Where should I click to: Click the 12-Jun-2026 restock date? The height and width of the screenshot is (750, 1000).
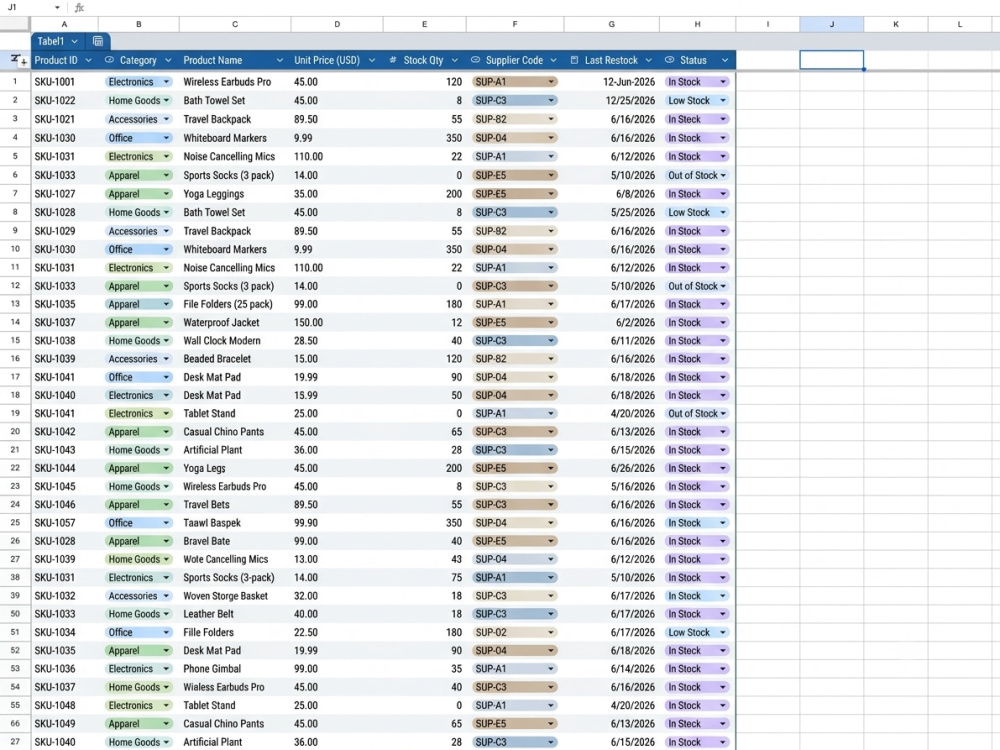coord(629,82)
